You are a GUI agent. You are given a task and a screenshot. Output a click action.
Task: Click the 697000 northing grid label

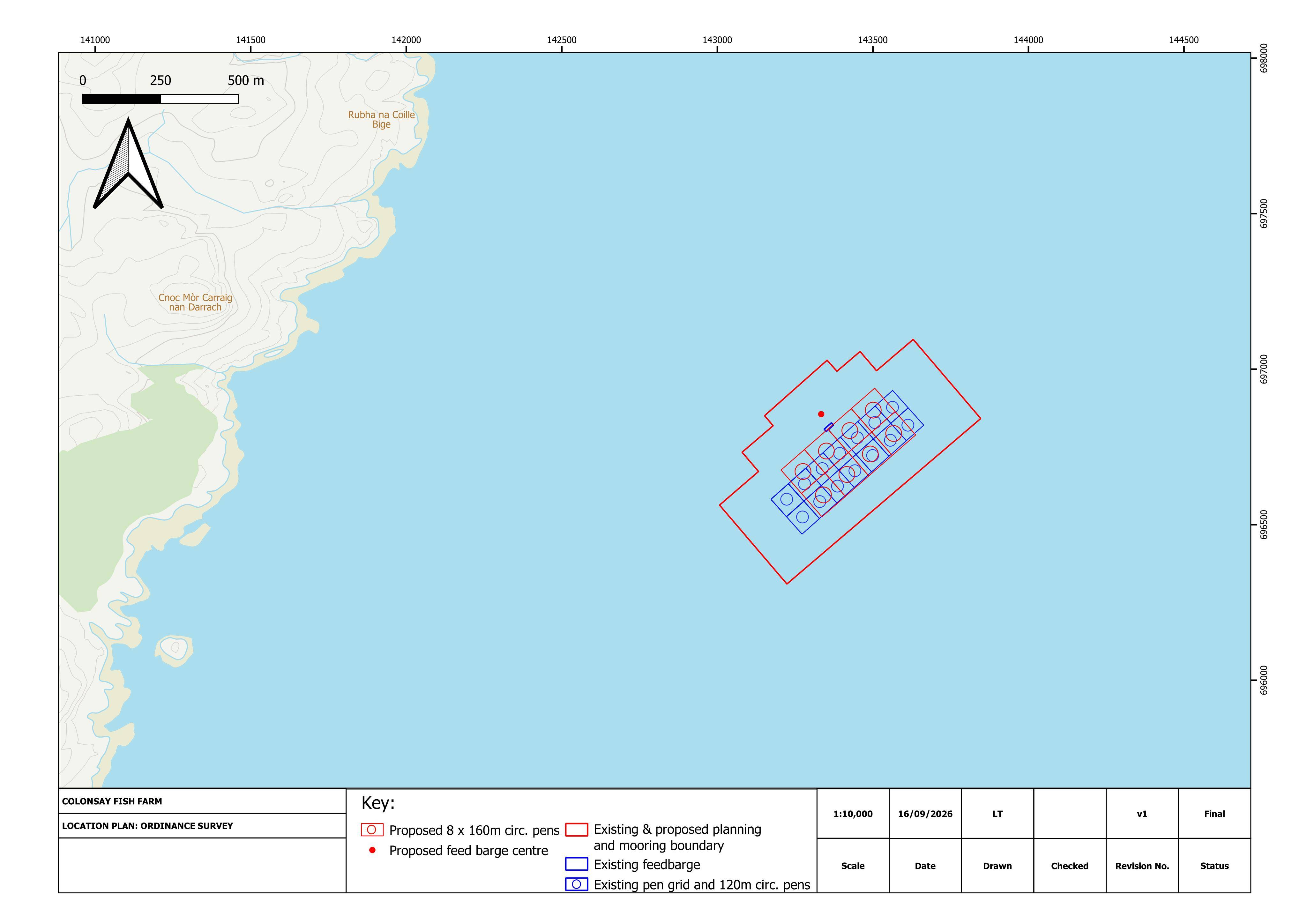(1264, 369)
